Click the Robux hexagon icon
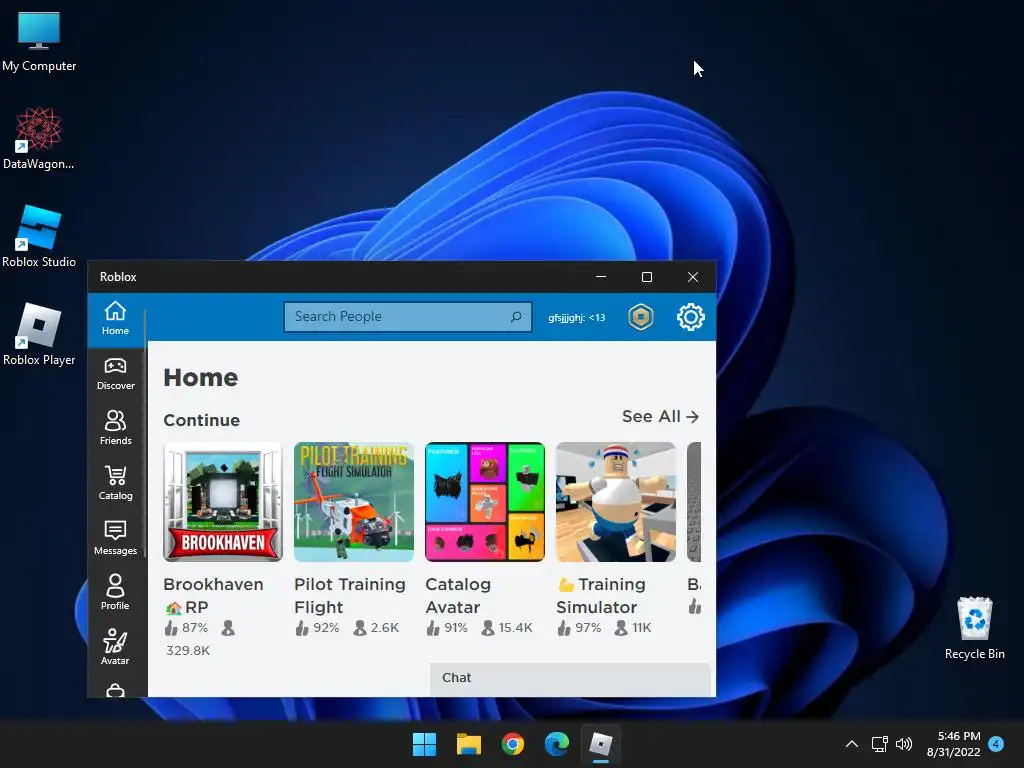 point(641,317)
